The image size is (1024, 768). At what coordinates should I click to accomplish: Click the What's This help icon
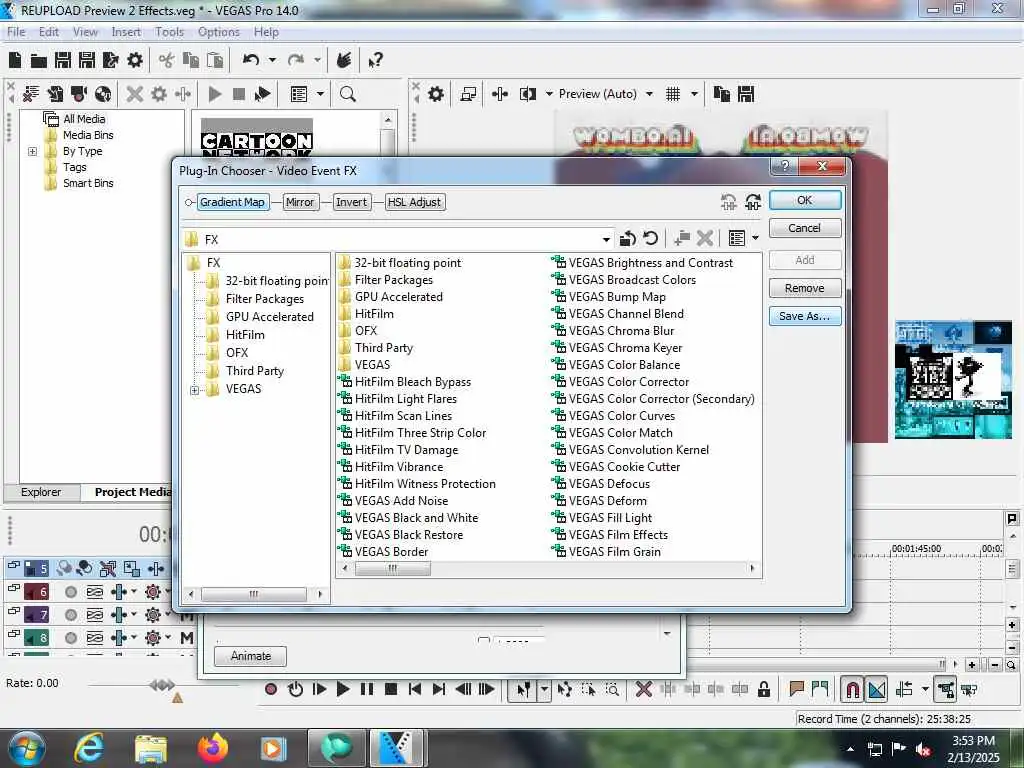point(376,61)
